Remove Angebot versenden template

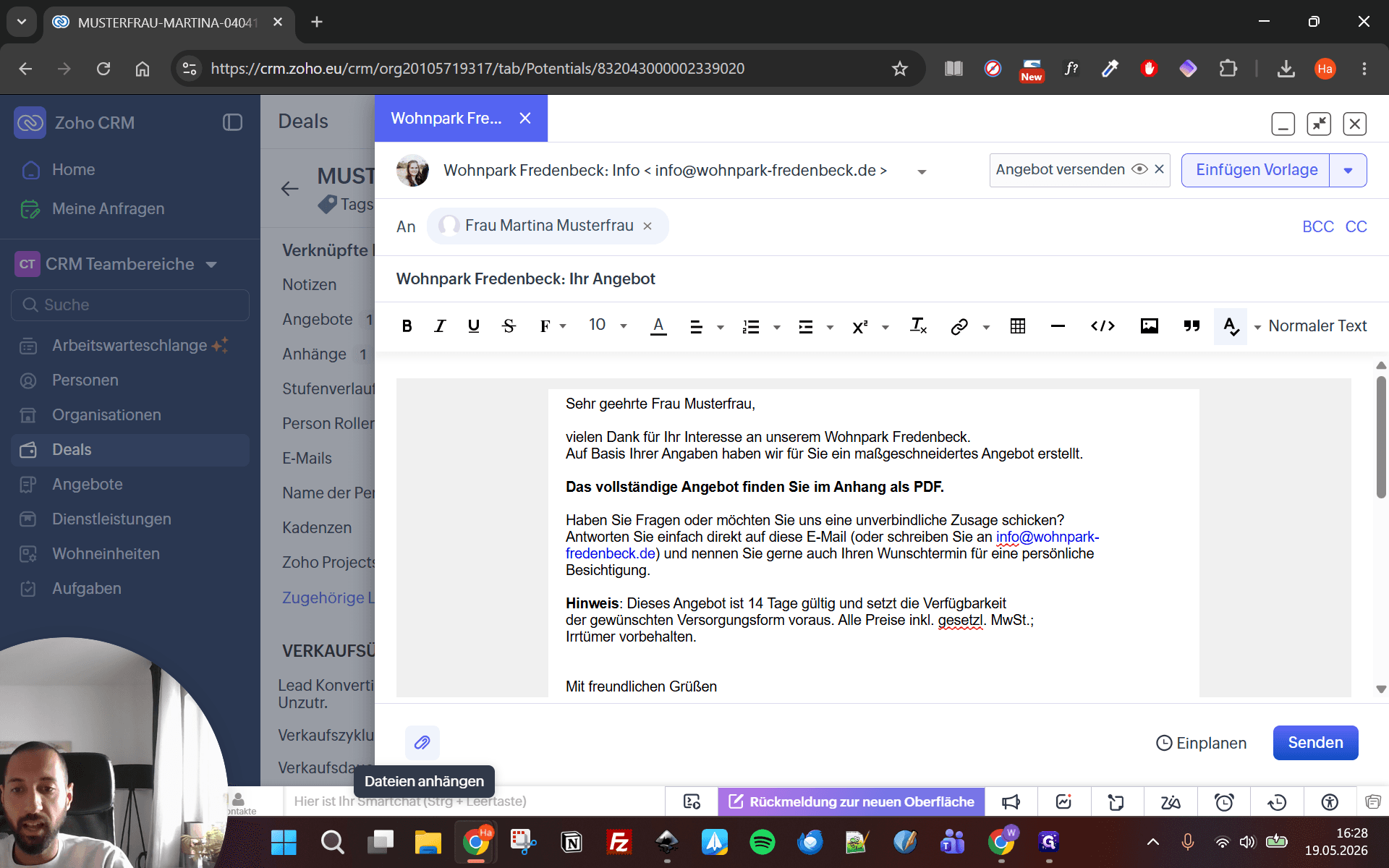pos(1159,169)
